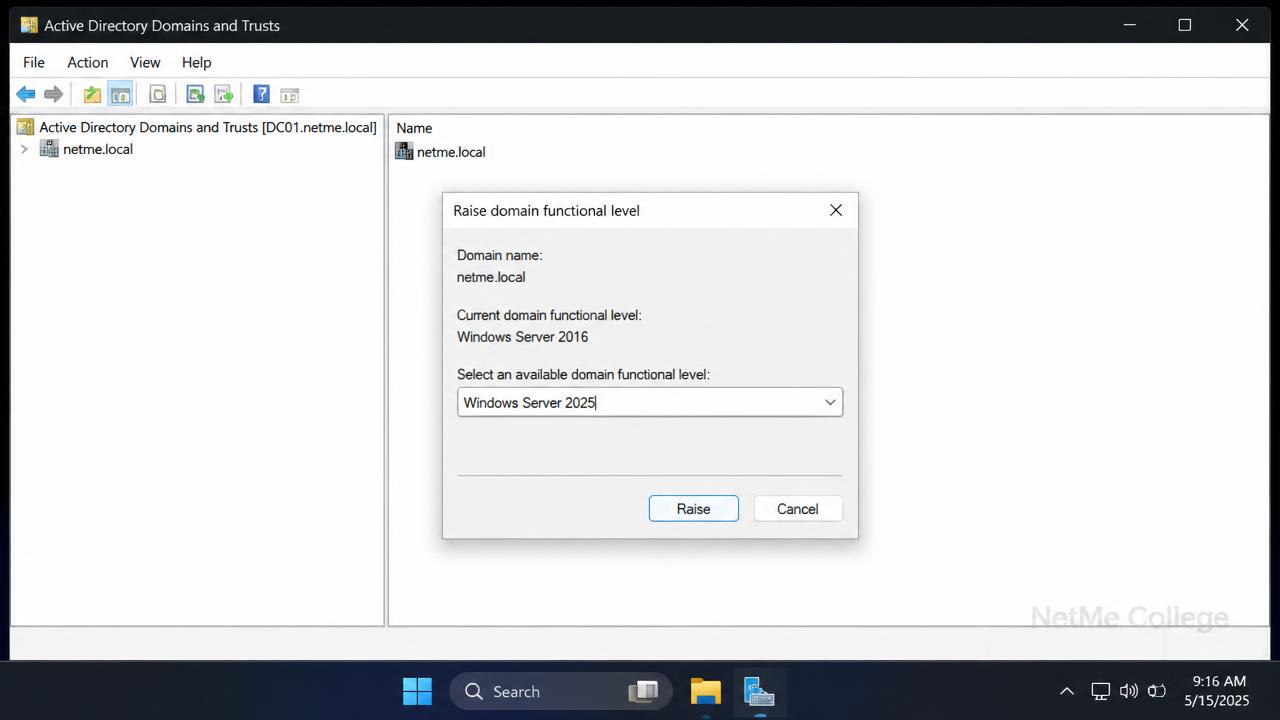The image size is (1280, 720).
Task: Click the Up One Level folder icon
Action: point(92,94)
